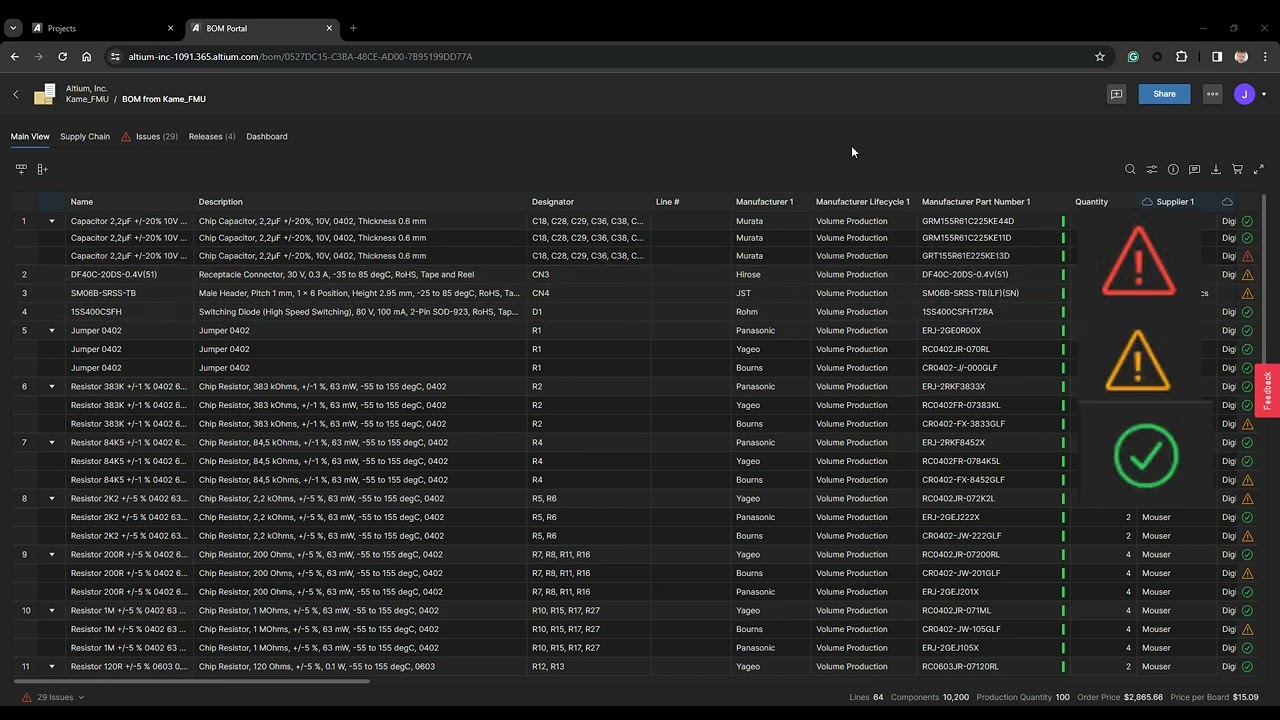The height and width of the screenshot is (720, 1280).
Task: Click cloud icon left of Supplier 1
Action: [1147, 202]
